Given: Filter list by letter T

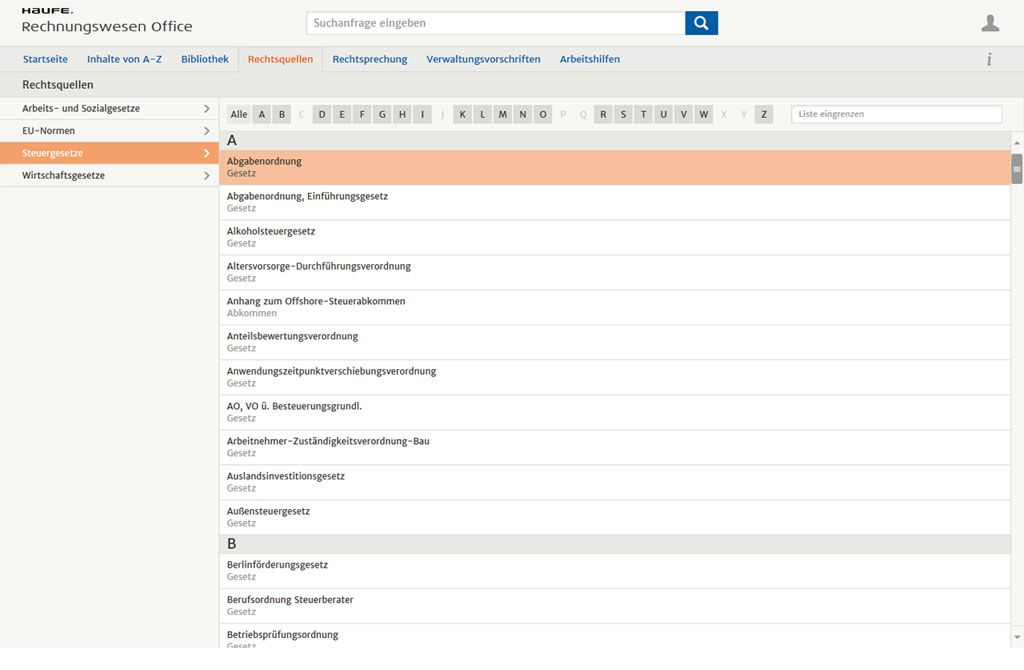Looking at the screenshot, I should (x=643, y=114).
